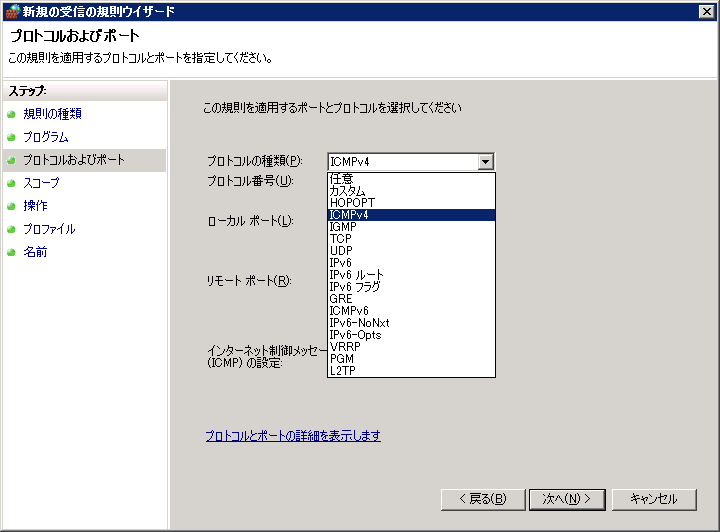Click the firewall wizard title bar icon
Screen dimensions: 720x532
(x=11, y=11)
